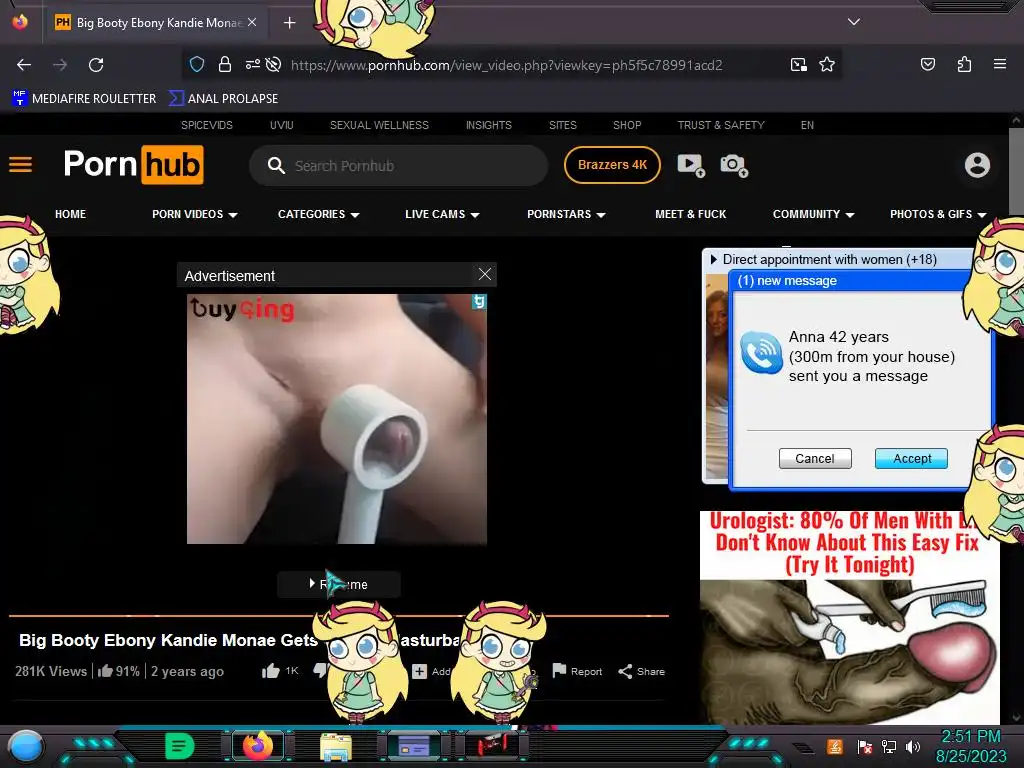Open the TRUST & SAFETY link
The width and height of the screenshot is (1024, 768).
coord(721,125)
